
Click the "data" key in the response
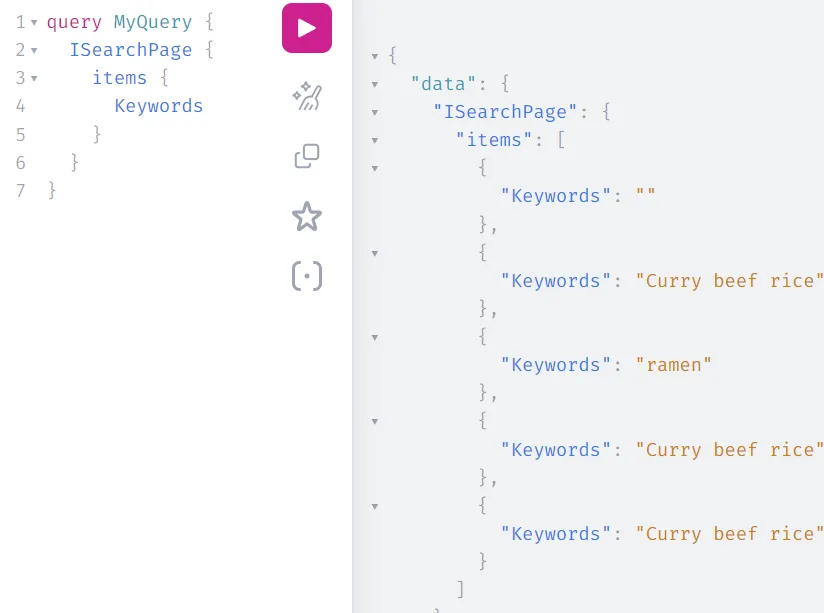[x=443, y=84]
